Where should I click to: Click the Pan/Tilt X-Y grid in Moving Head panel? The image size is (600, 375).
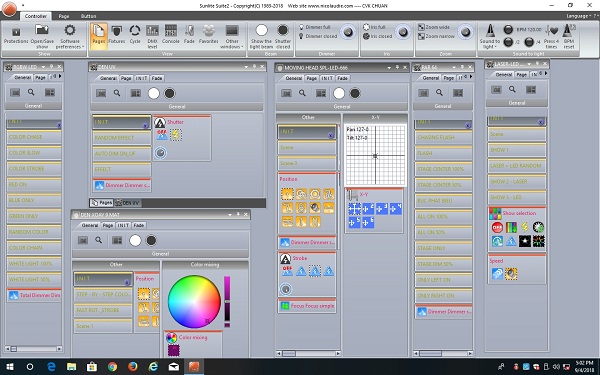click(375, 155)
